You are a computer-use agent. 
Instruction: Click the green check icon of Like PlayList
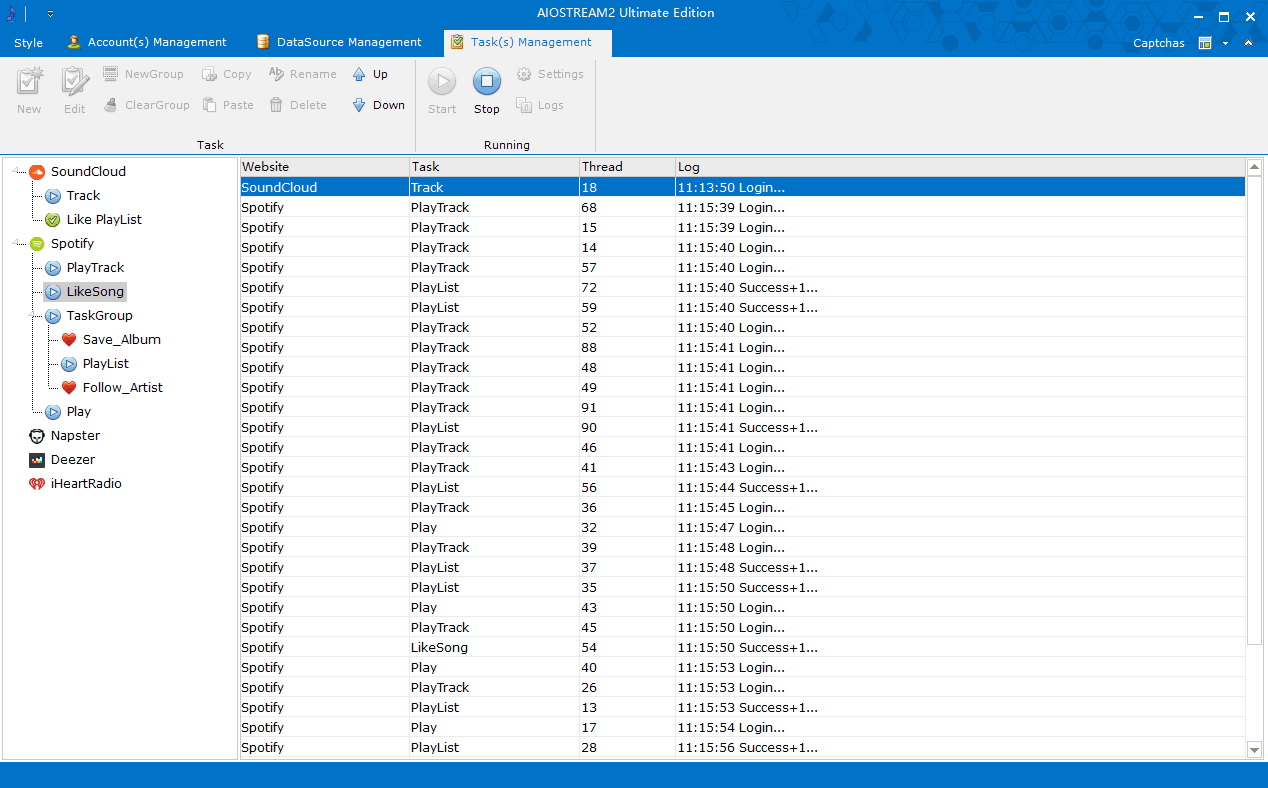(x=53, y=220)
